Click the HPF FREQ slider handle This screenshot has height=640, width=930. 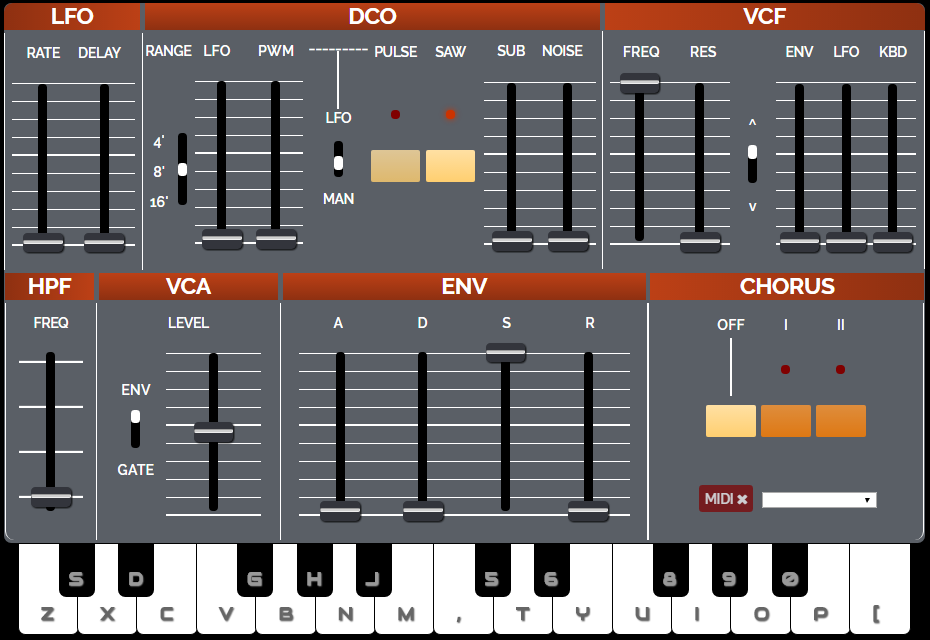point(52,497)
